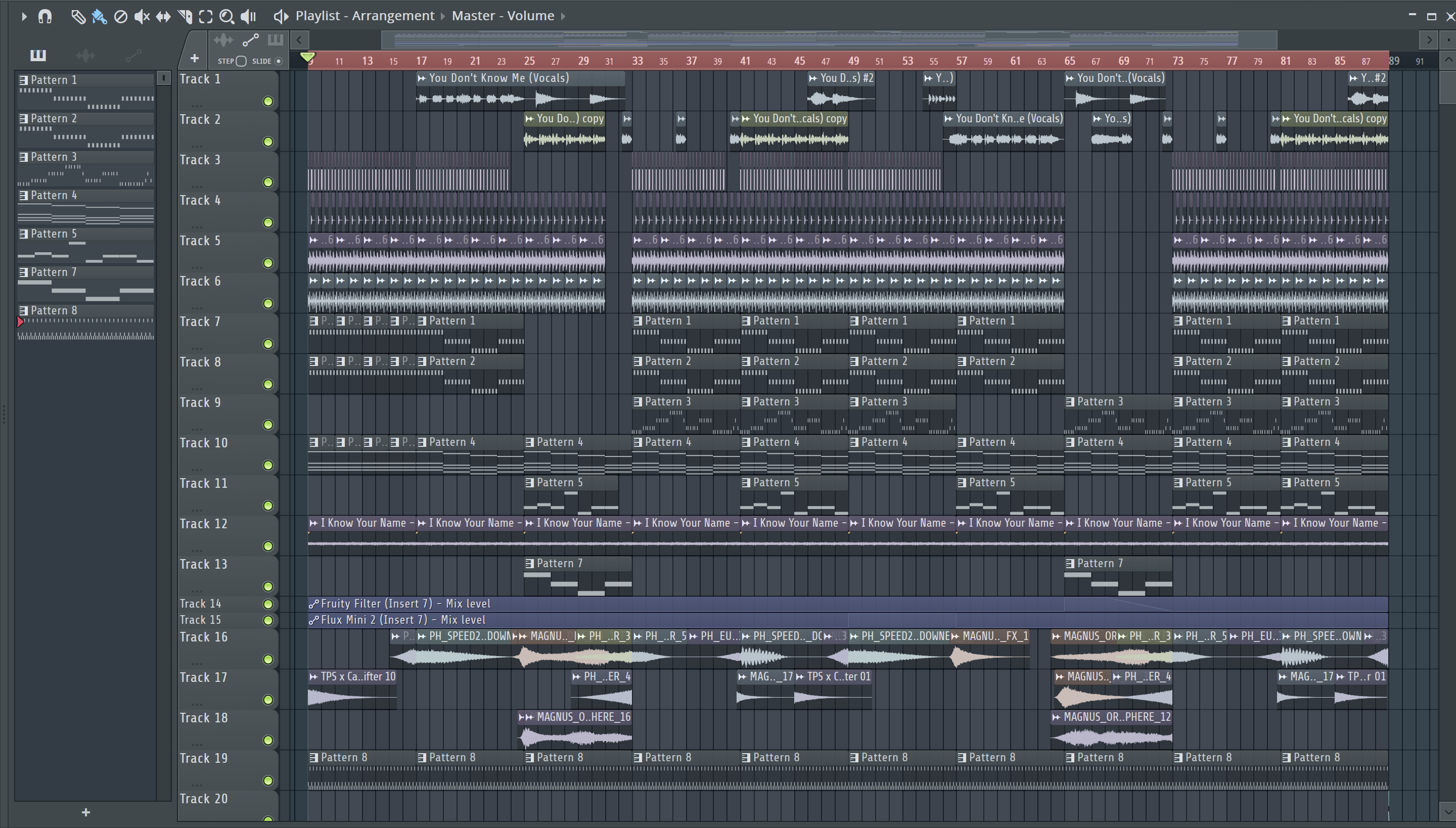The width and height of the screenshot is (1456, 828).
Task: Select the Slice tool
Action: 185,17
